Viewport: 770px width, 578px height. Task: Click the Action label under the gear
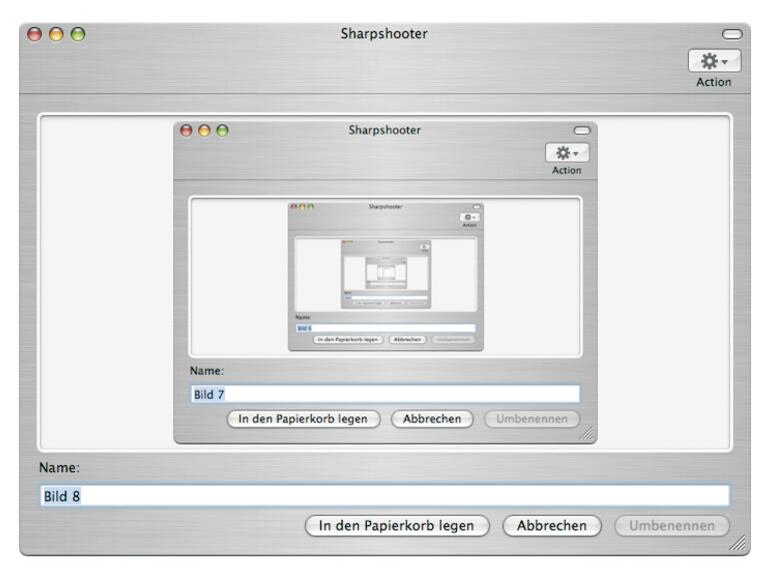[714, 82]
